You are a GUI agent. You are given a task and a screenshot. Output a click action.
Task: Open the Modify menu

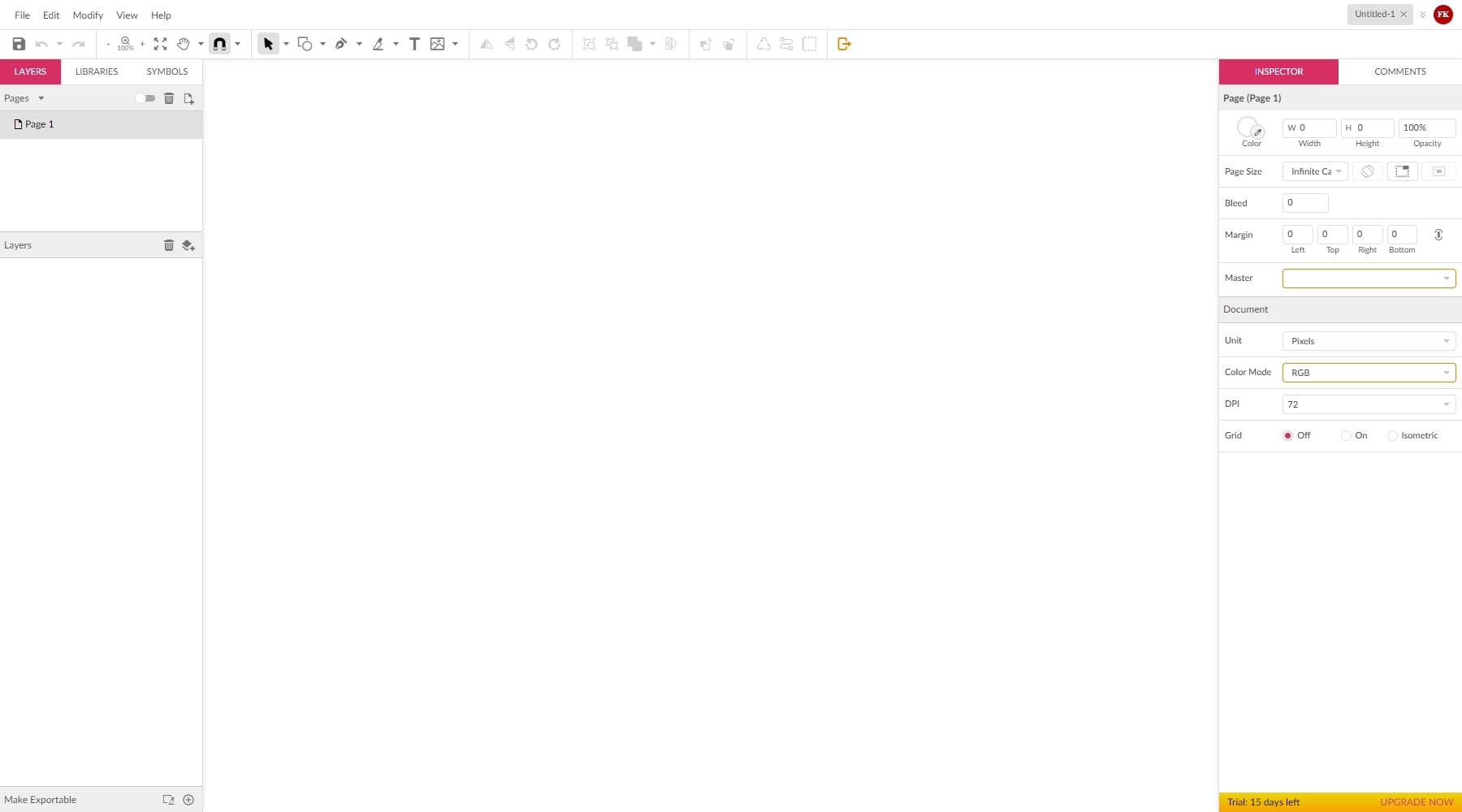87,15
